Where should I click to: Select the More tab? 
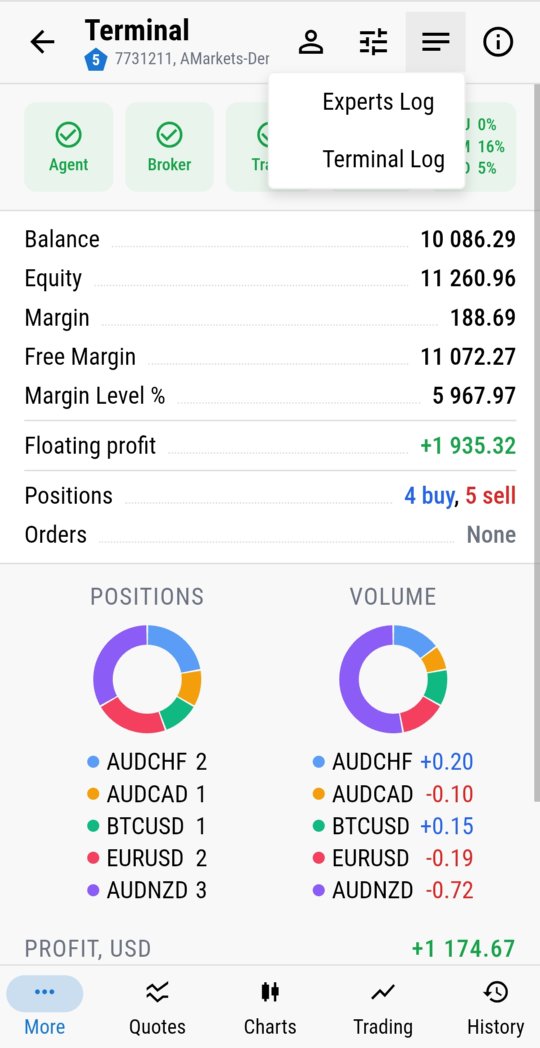point(45,1007)
